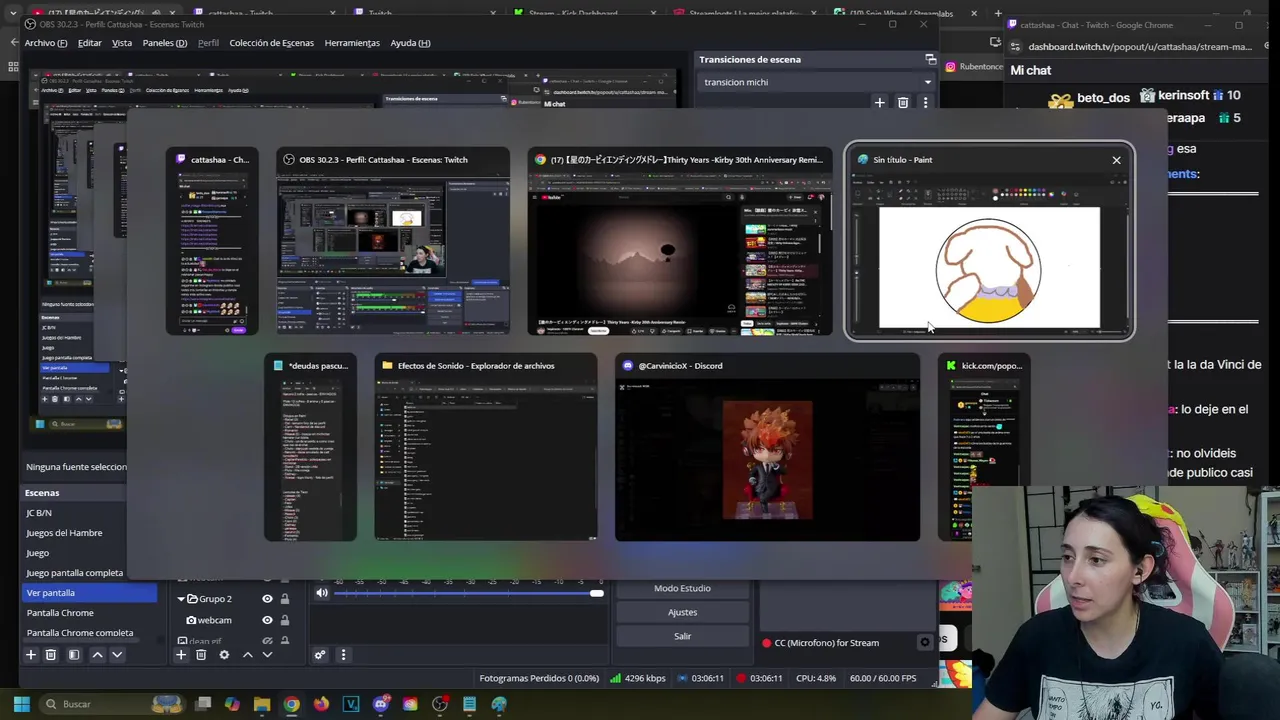
Task: Open a new Chrome tab with plus
Action: tap(997, 13)
